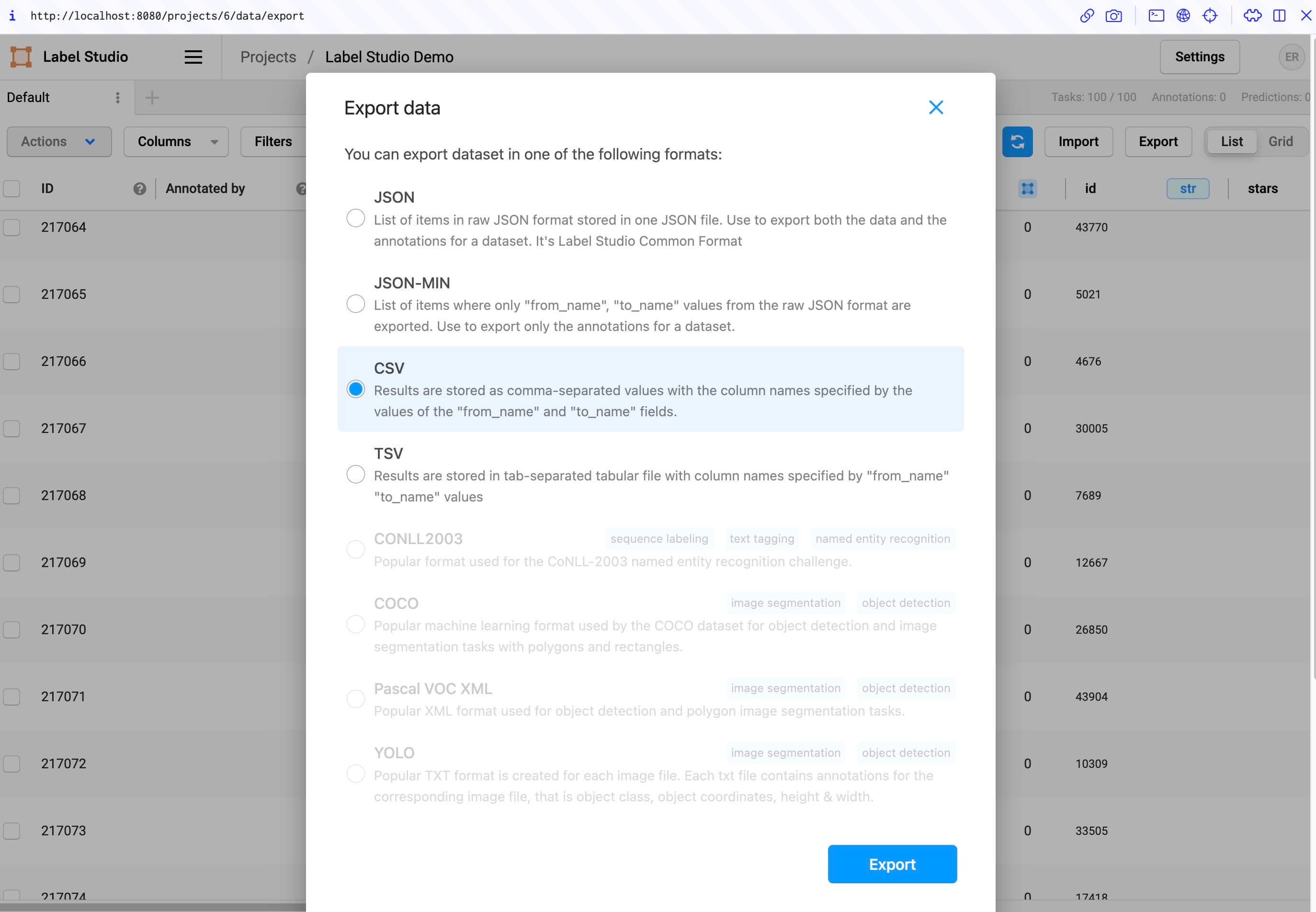
Task: Click task row ID 217066
Action: (x=63, y=362)
